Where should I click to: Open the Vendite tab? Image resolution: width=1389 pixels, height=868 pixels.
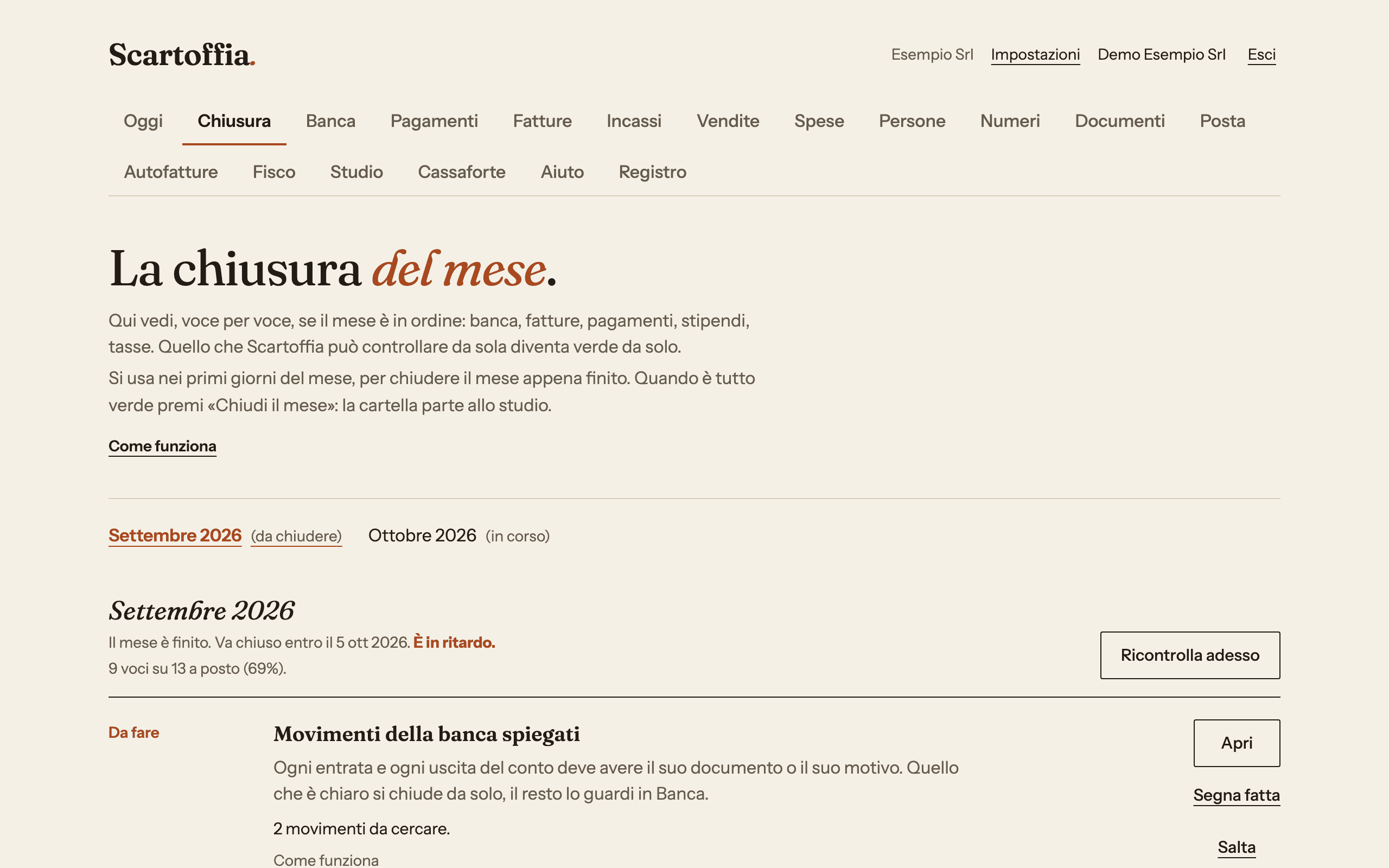pyautogui.click(x=728, y=121)
